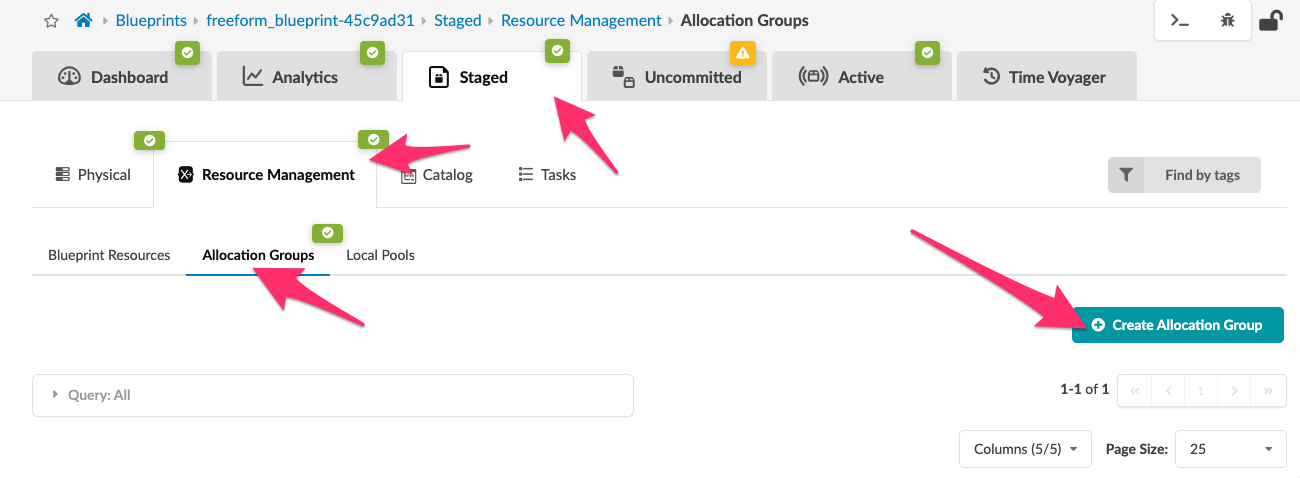The image size is (1300, 478).
Task: Click the Uncommitted warning badge
Action: [742, 52]
